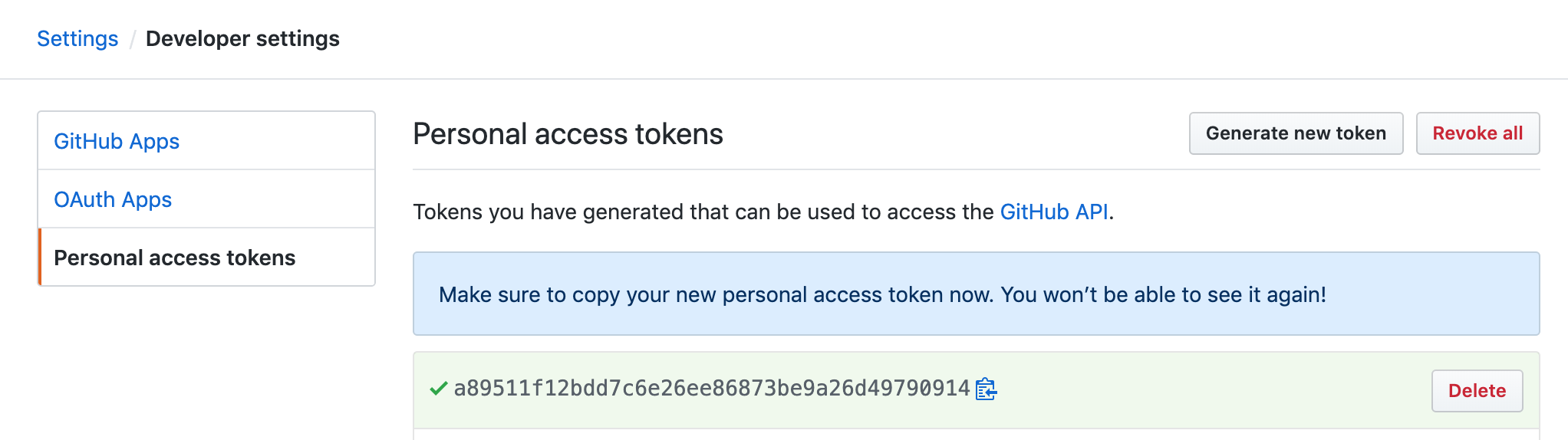
Task: Click empty space in green token row
Action: (1212, 389)
